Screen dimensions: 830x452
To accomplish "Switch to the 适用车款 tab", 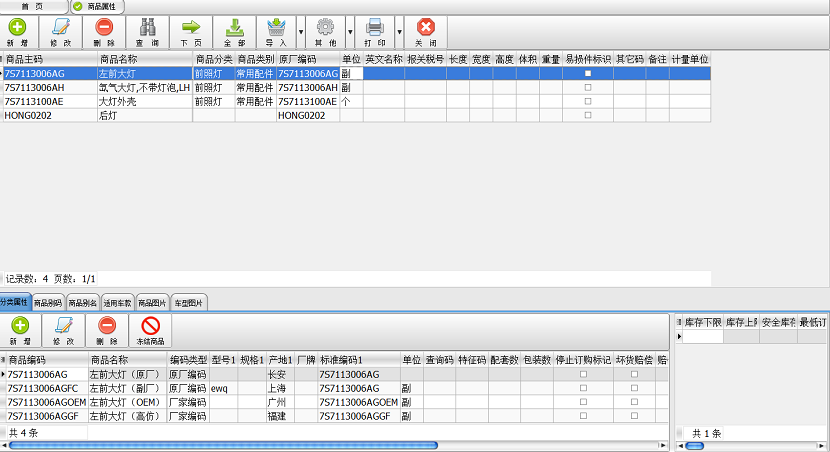I will (118, 302).
